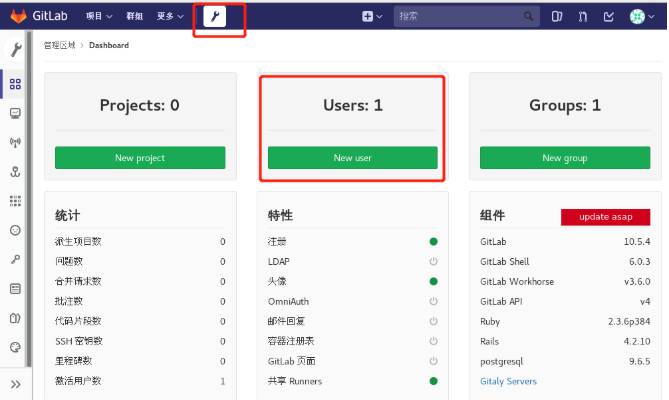This screenshot has height=400, width=669.
Task: Click the Groups: 1 heading
Action: pos(565,105)
